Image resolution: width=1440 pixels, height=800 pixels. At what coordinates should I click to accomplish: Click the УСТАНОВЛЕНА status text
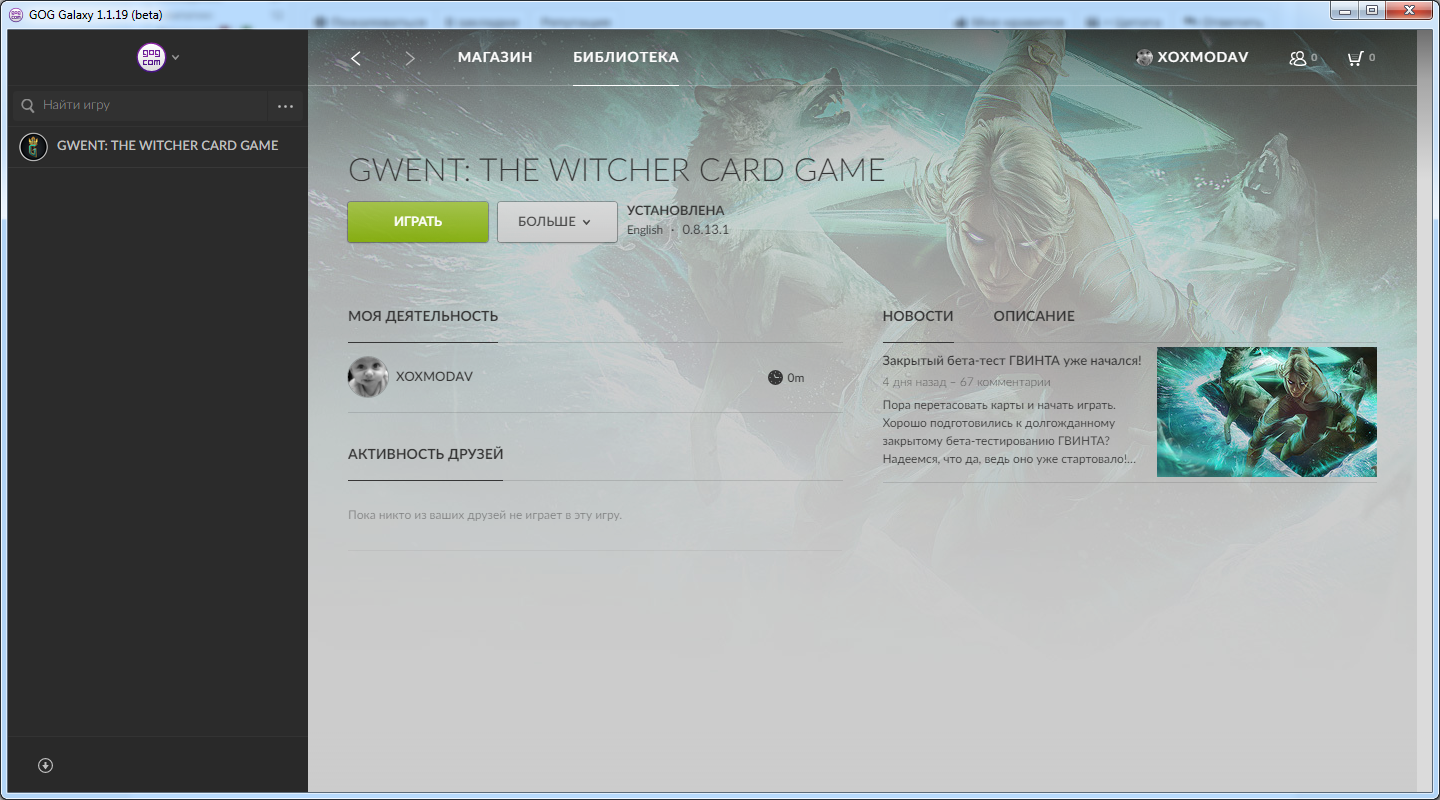[x=676, y=211]
